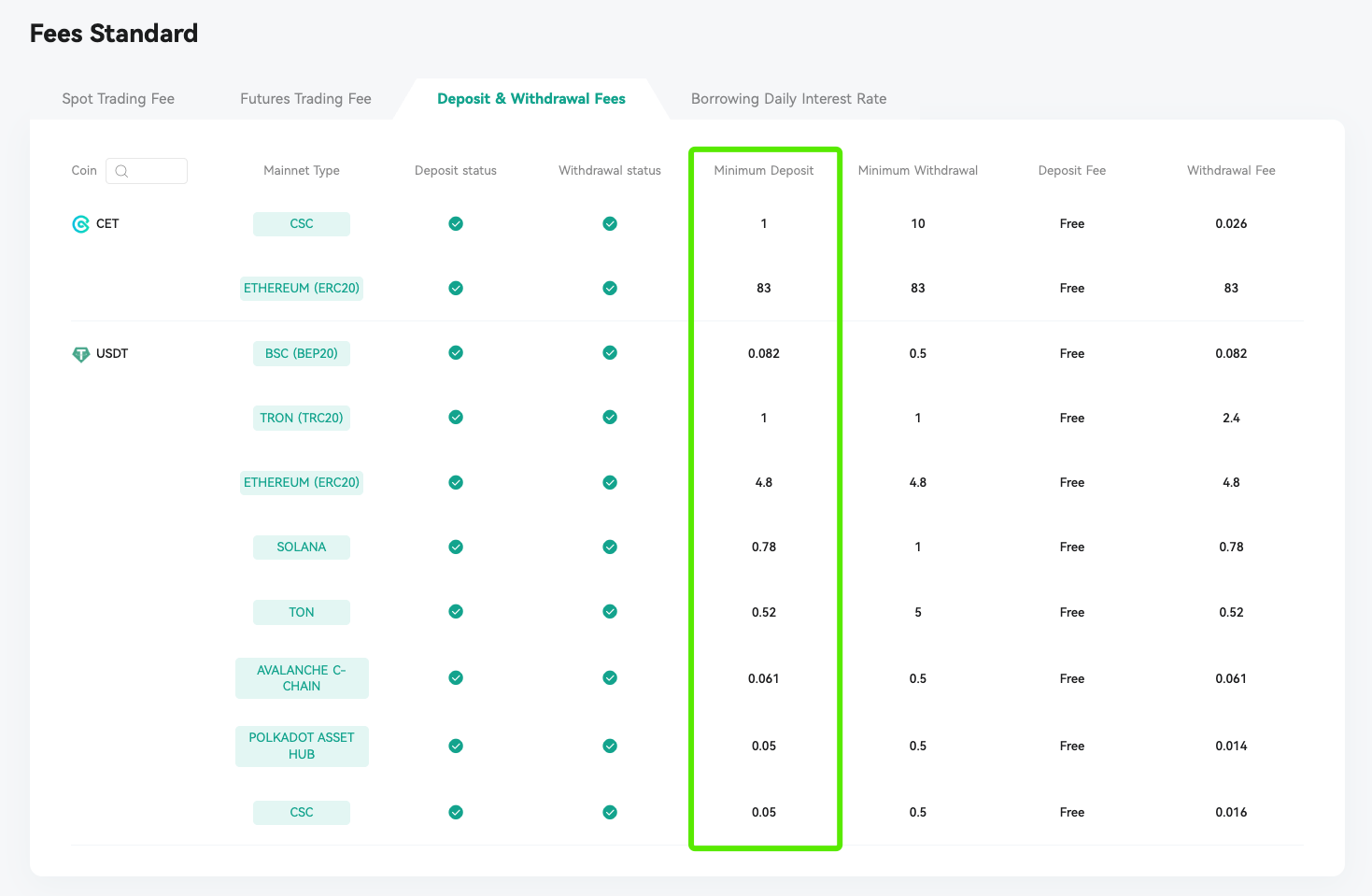Screen dimensions: 1372x896
Task: Switch to Futures Trading Fee tab
Action: click(305, 99)
